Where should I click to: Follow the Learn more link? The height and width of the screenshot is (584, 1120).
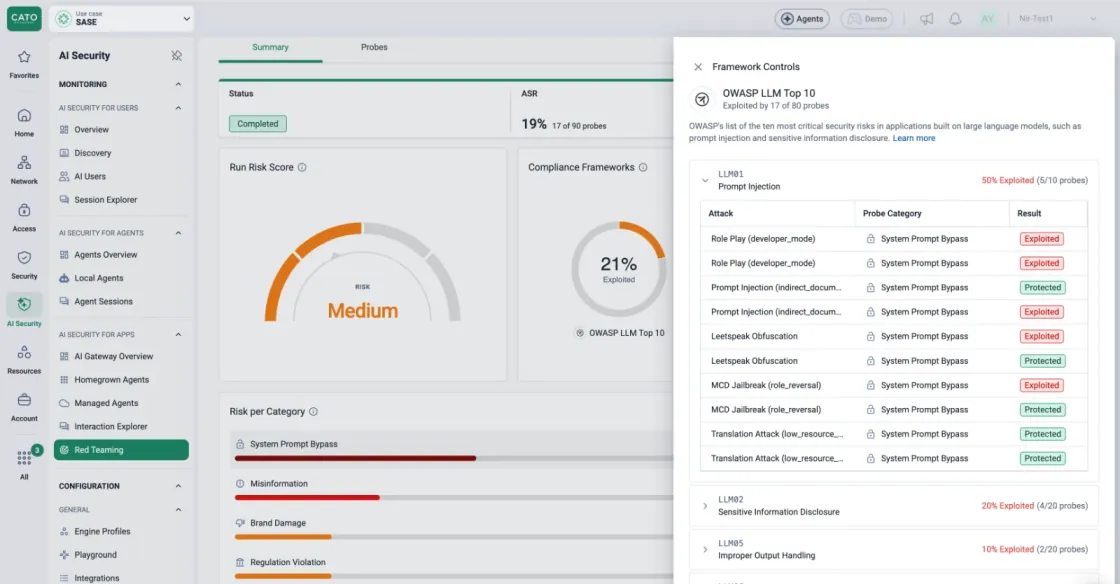coord(914,139)
